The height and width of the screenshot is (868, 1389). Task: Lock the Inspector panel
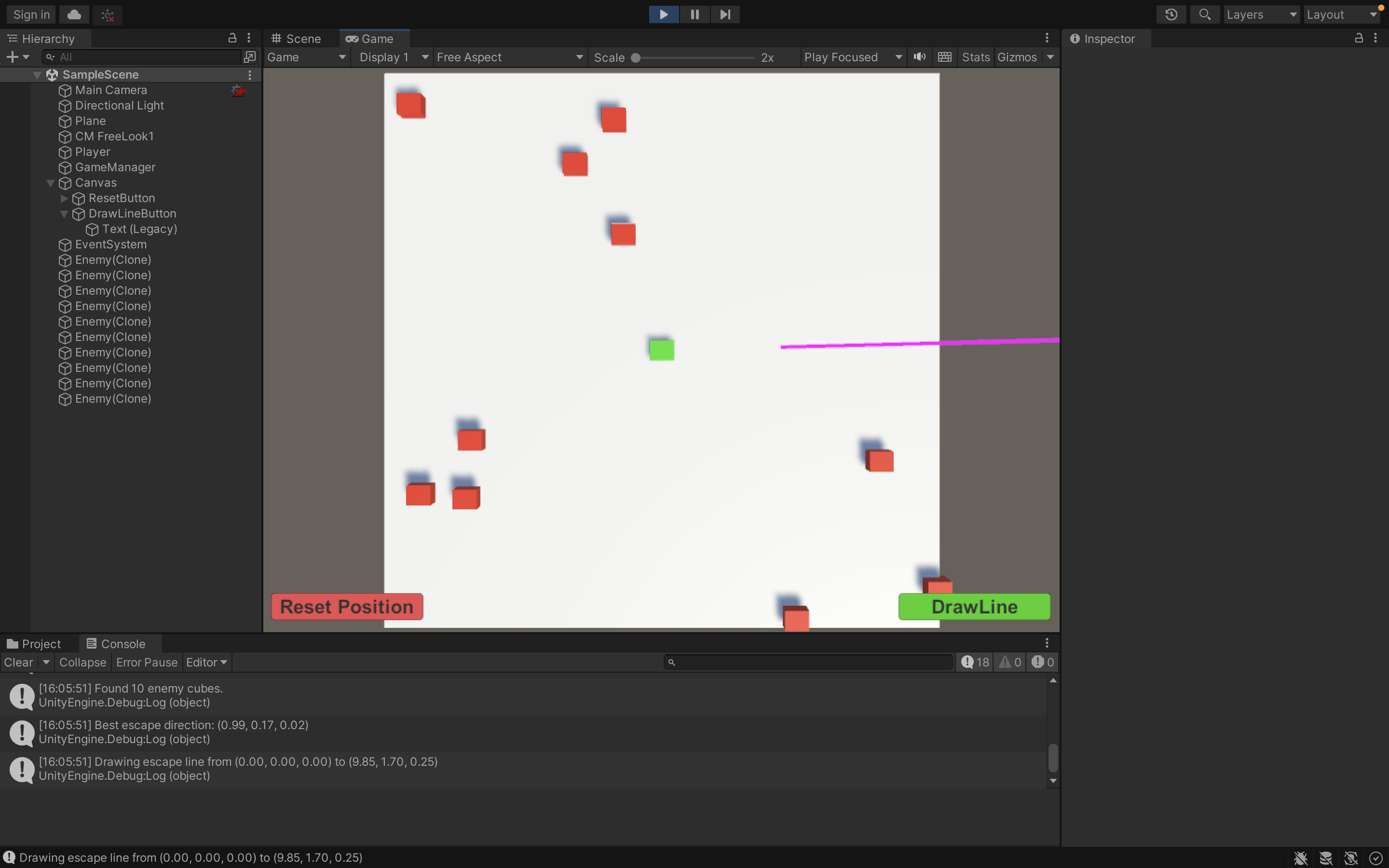coord(1359,39)
